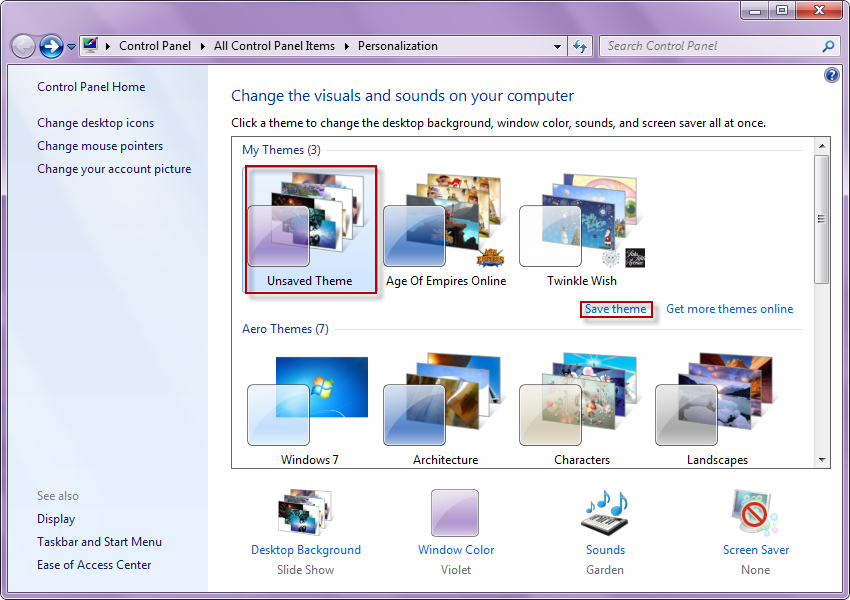Apply the Twinkle Wish theme
Viewport: 850px width, 600px height.
pos(582,229)
